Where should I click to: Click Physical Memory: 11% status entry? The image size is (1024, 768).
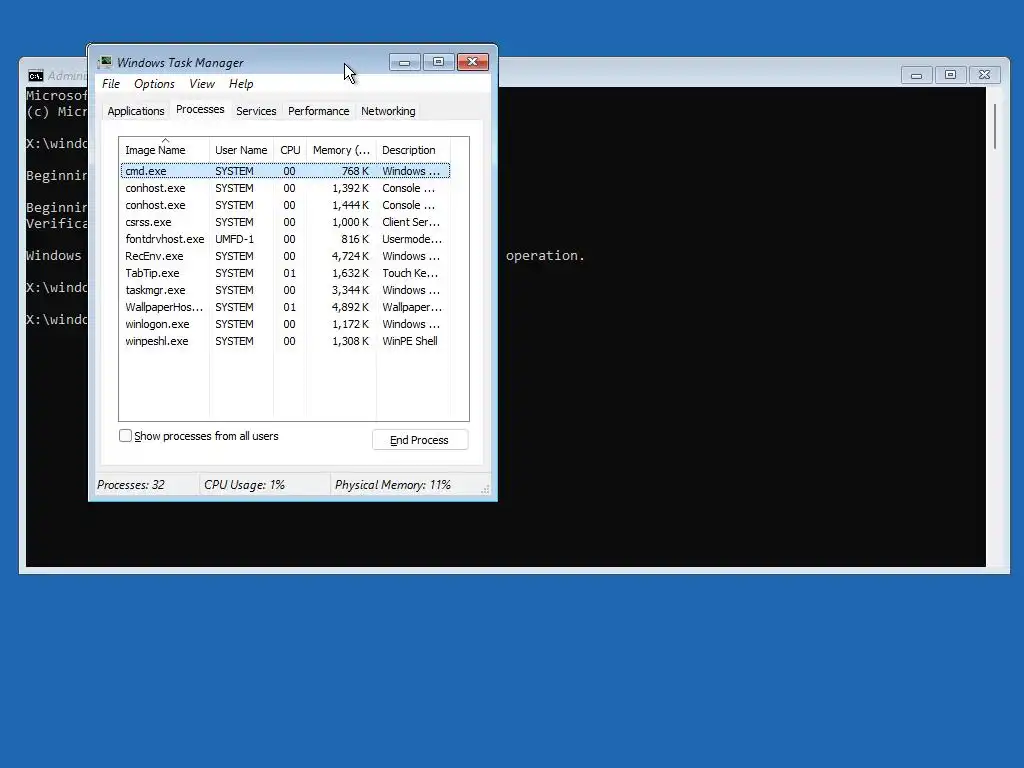(392, 485)
